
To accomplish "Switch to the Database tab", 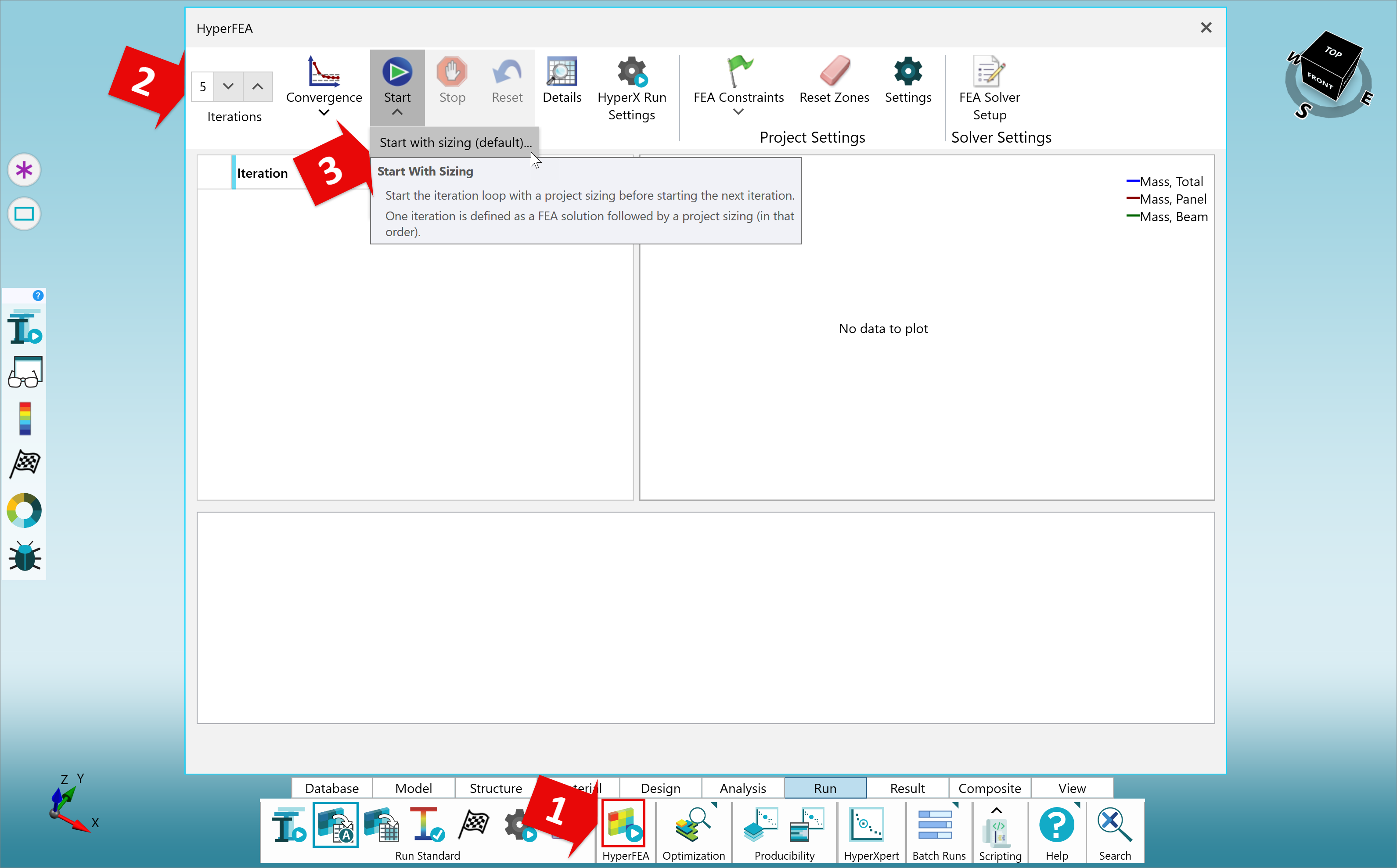I will click(x=332, y=788).
